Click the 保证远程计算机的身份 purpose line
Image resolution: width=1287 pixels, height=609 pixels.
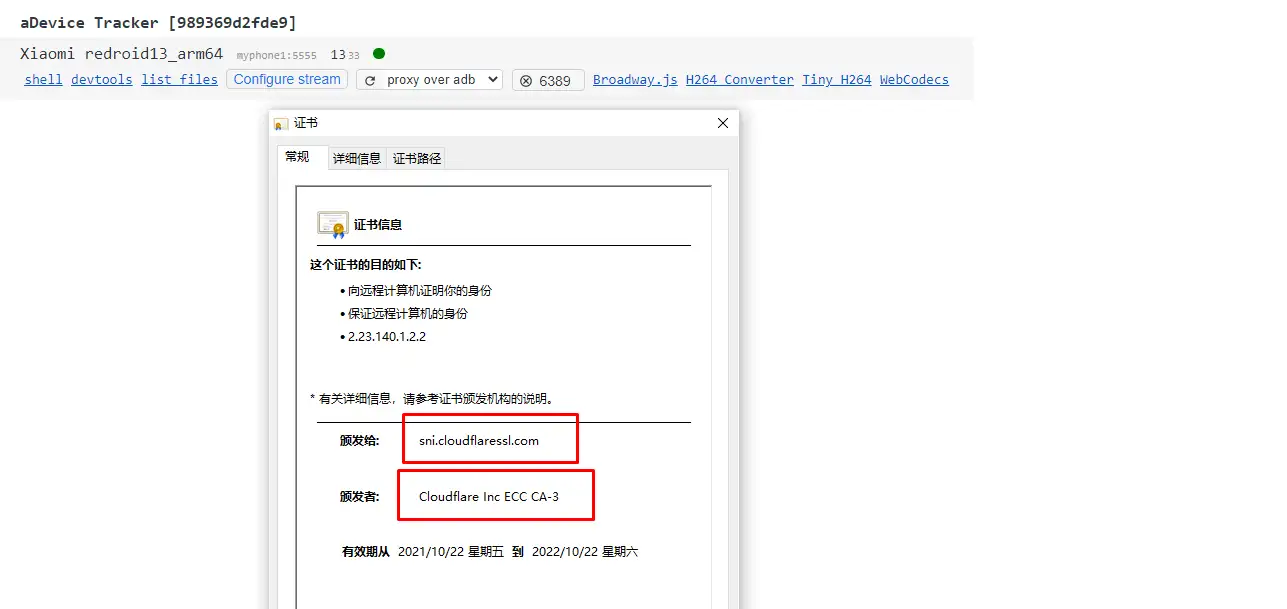[x=408, y=314]
